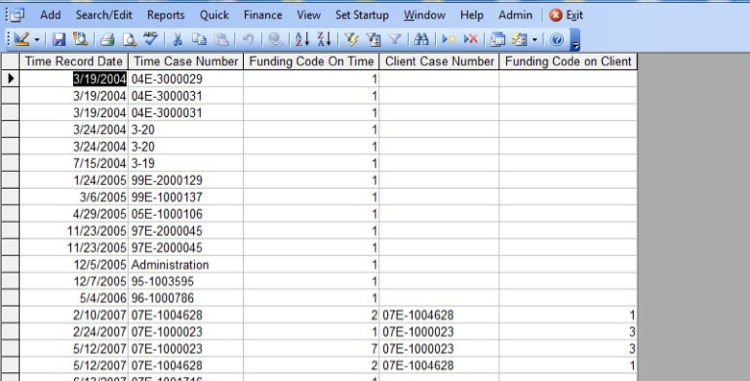
Task: Toggle the Apply Filter funnel icon
Action: [x=395, y=39]
